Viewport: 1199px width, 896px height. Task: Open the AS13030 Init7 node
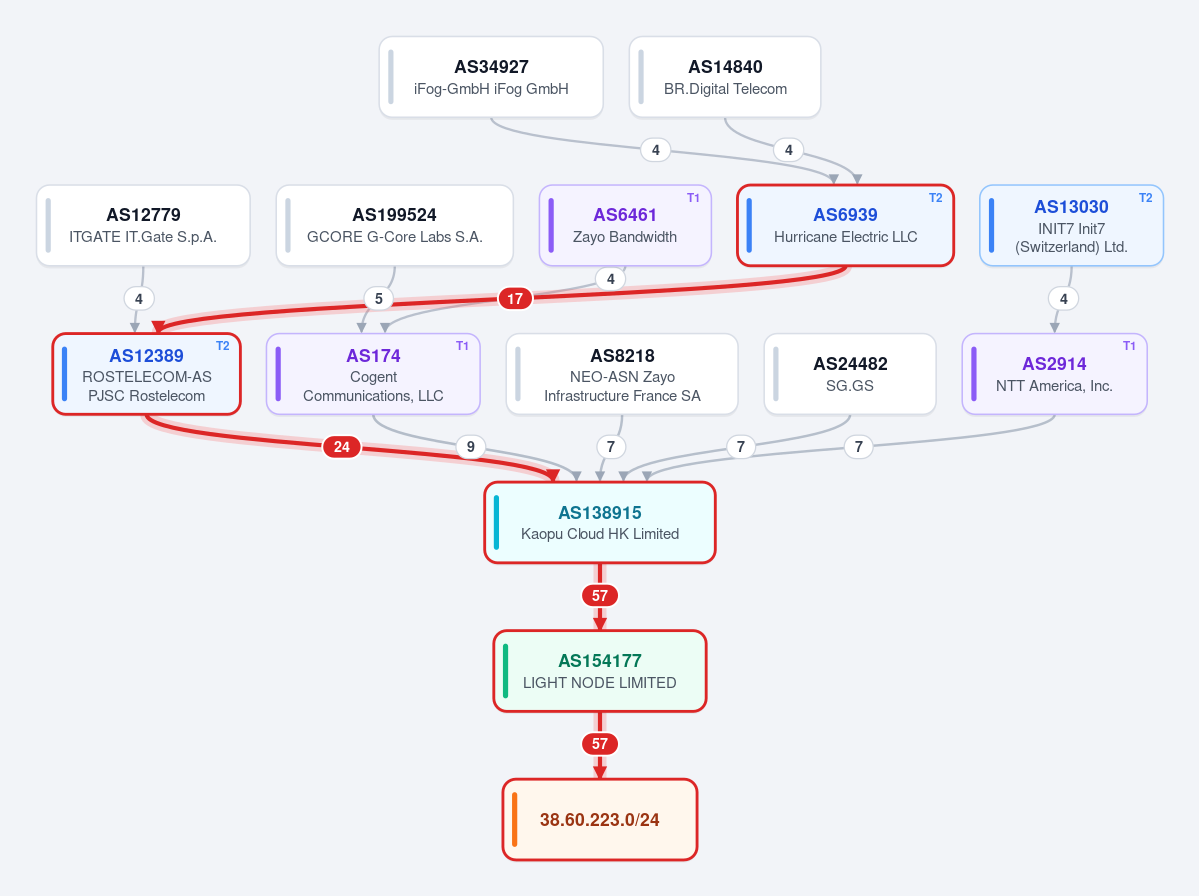click(1071, 226)
